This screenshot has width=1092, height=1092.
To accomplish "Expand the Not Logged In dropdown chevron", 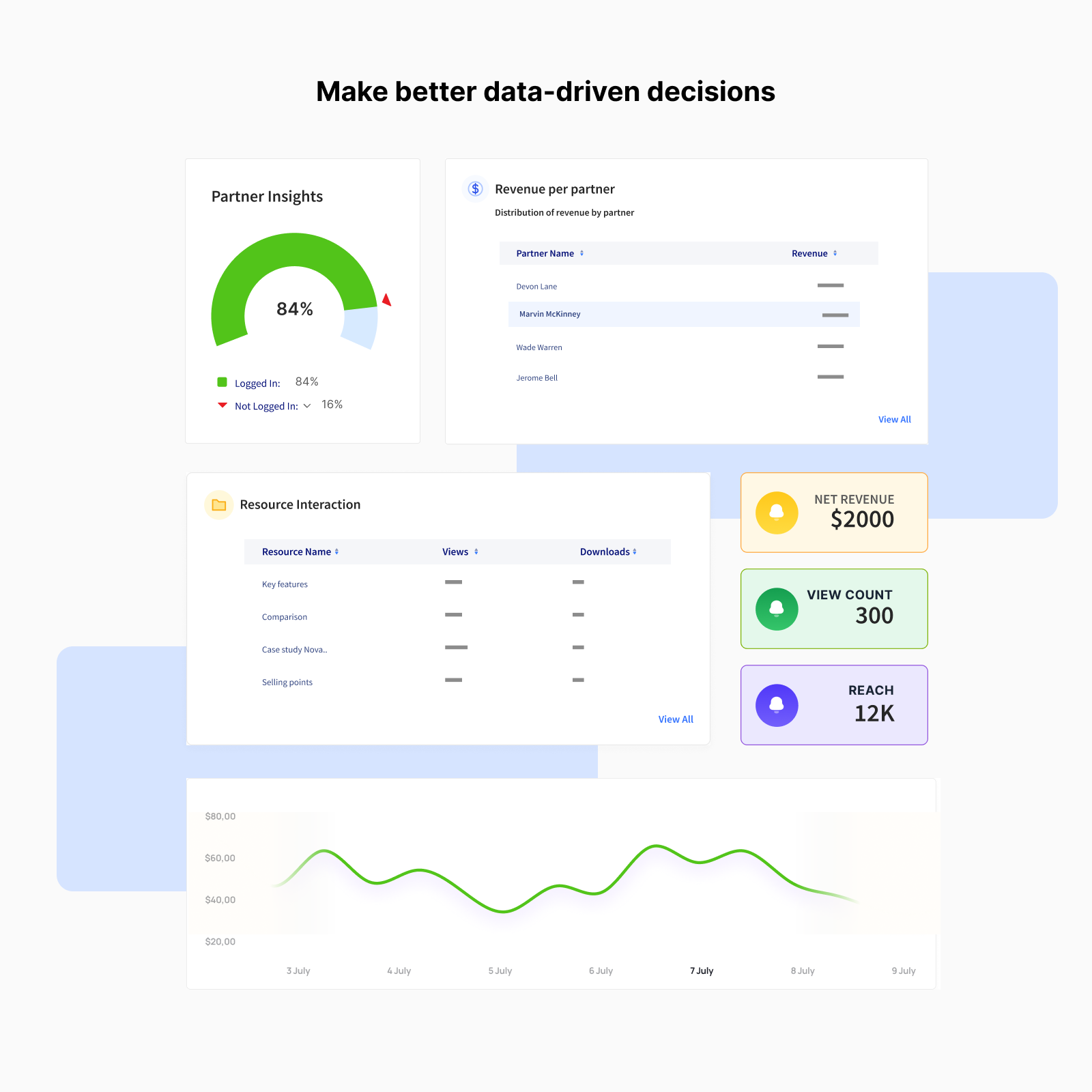I will [307, 405].
